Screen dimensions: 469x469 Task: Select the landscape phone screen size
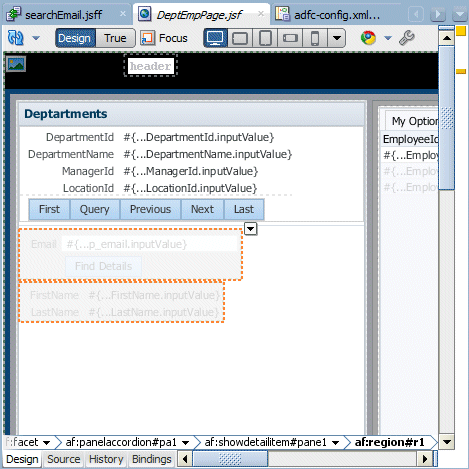(290, 38)
